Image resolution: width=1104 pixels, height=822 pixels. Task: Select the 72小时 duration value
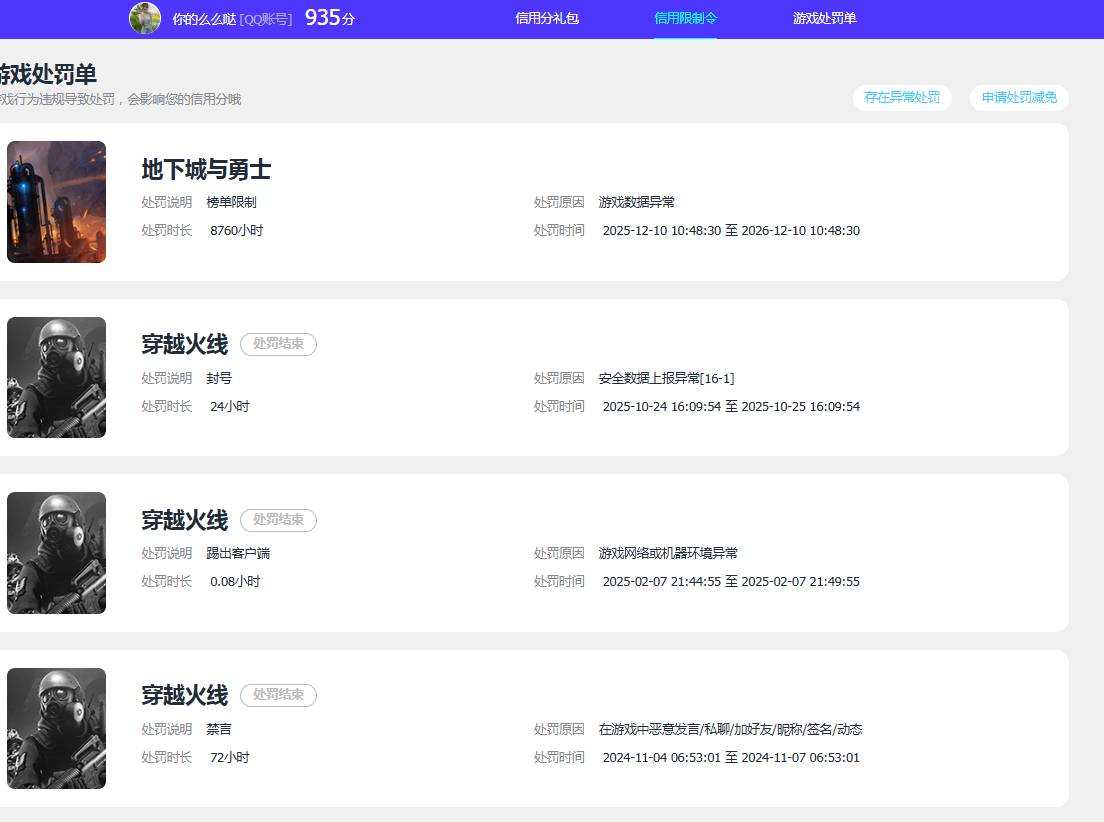pos(230,757)
